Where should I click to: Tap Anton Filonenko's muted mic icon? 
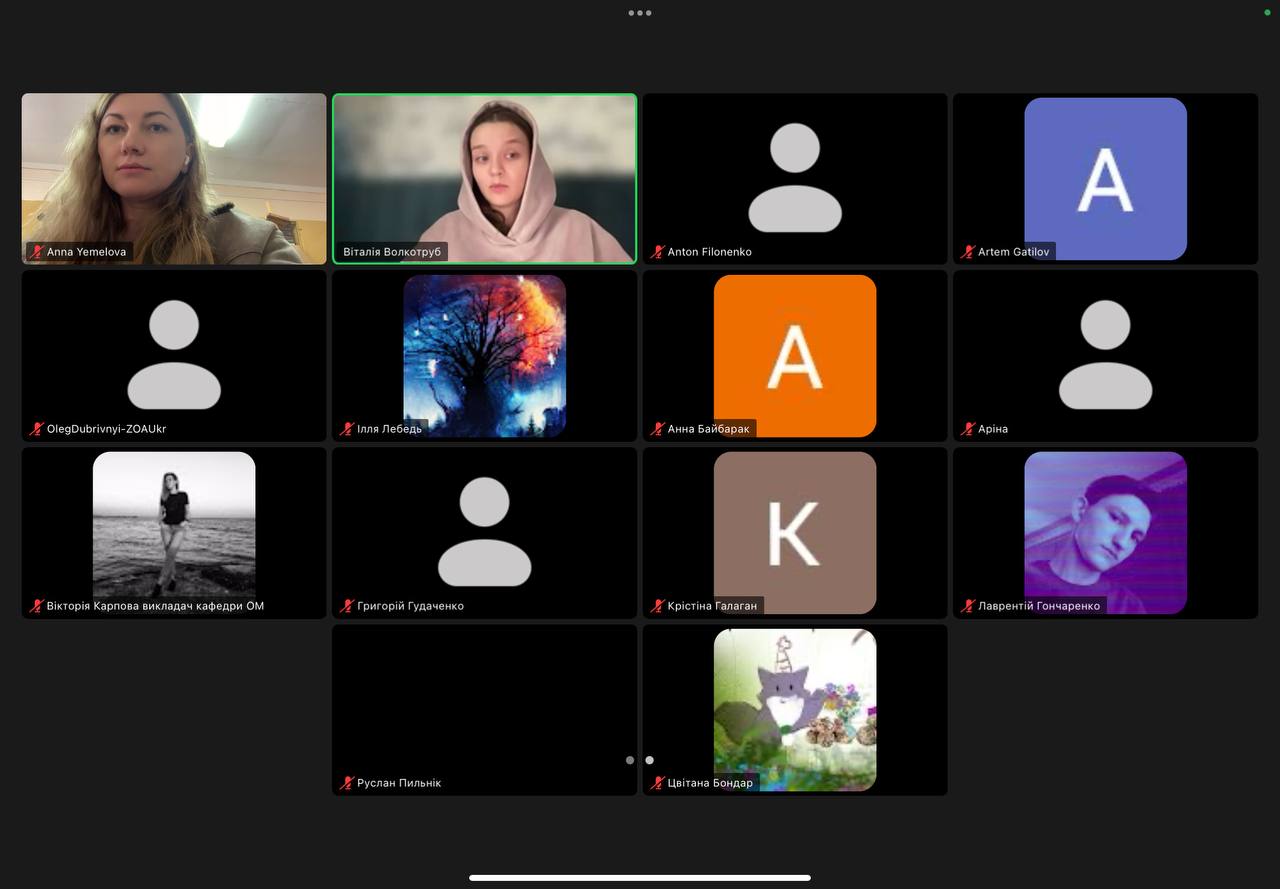657,252
